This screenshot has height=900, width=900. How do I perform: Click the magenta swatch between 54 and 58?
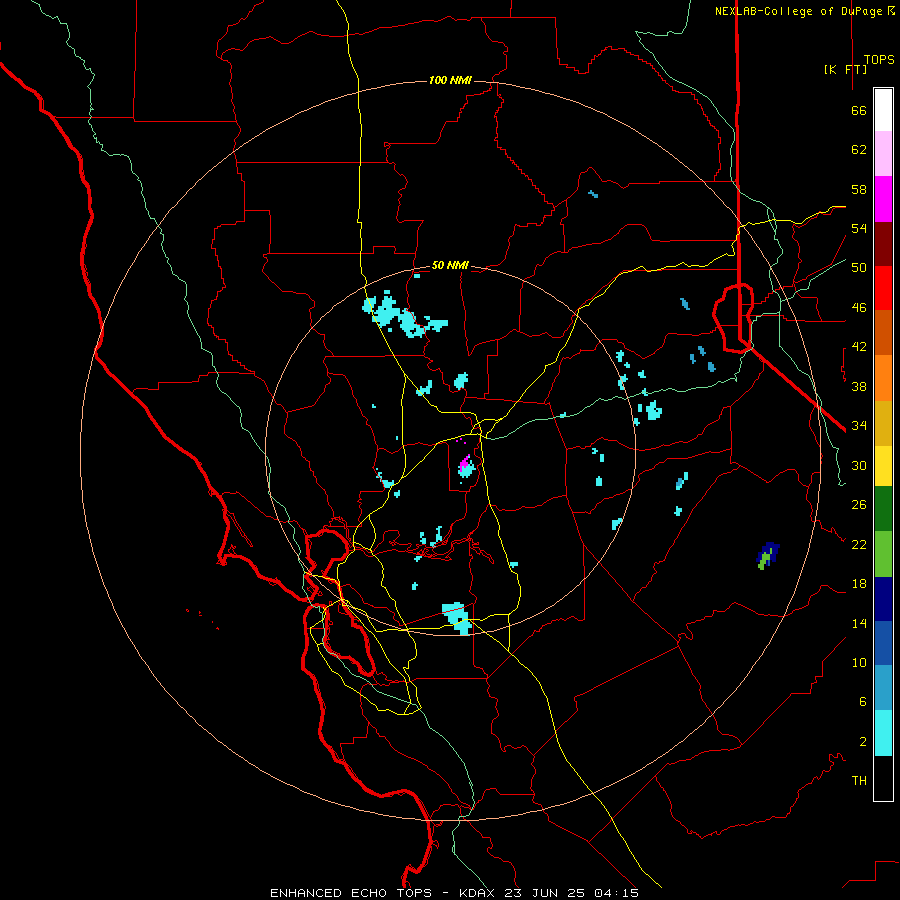(x=883, y=199)
